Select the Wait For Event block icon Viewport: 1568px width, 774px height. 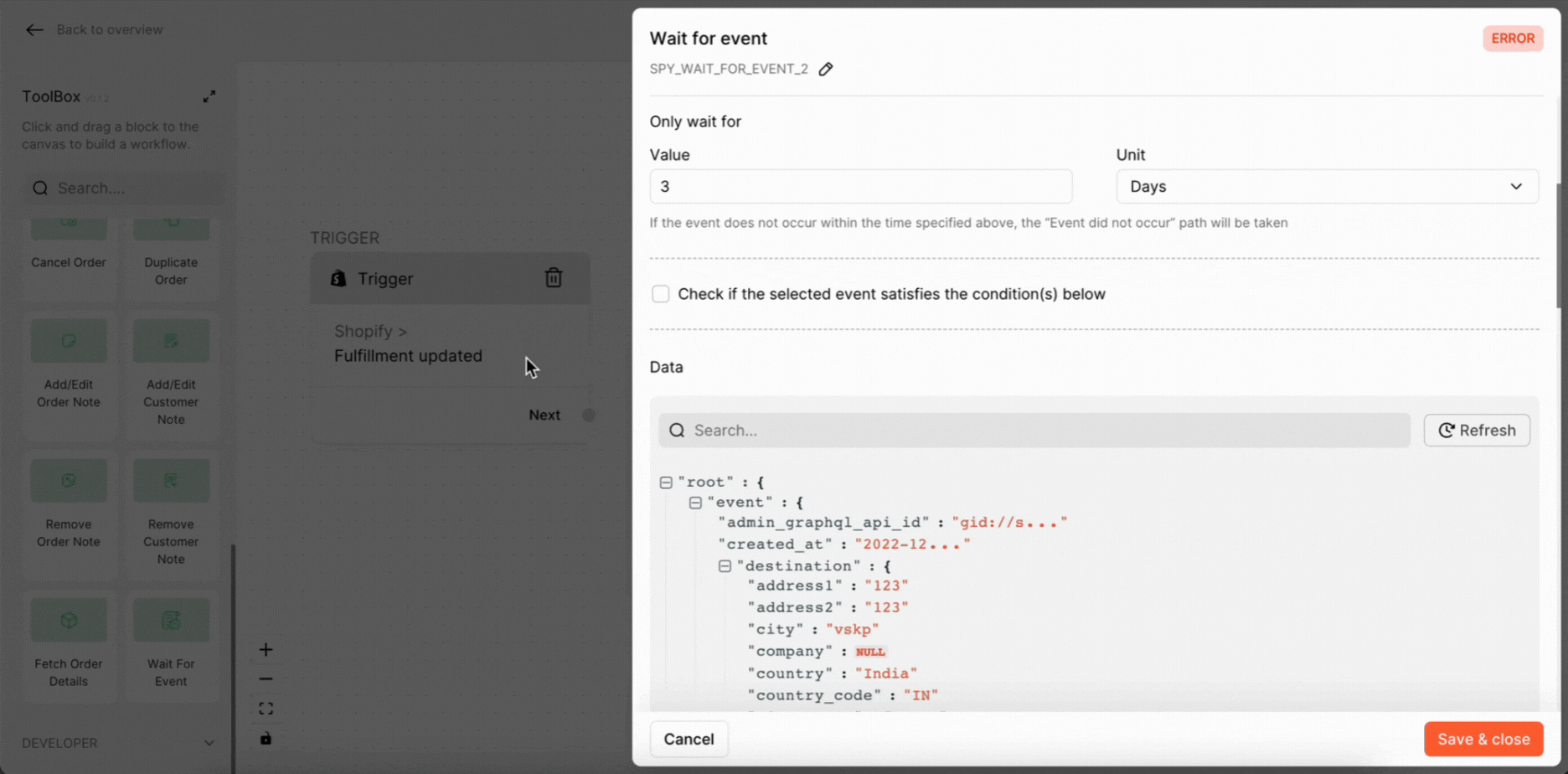tap(171, 620)
